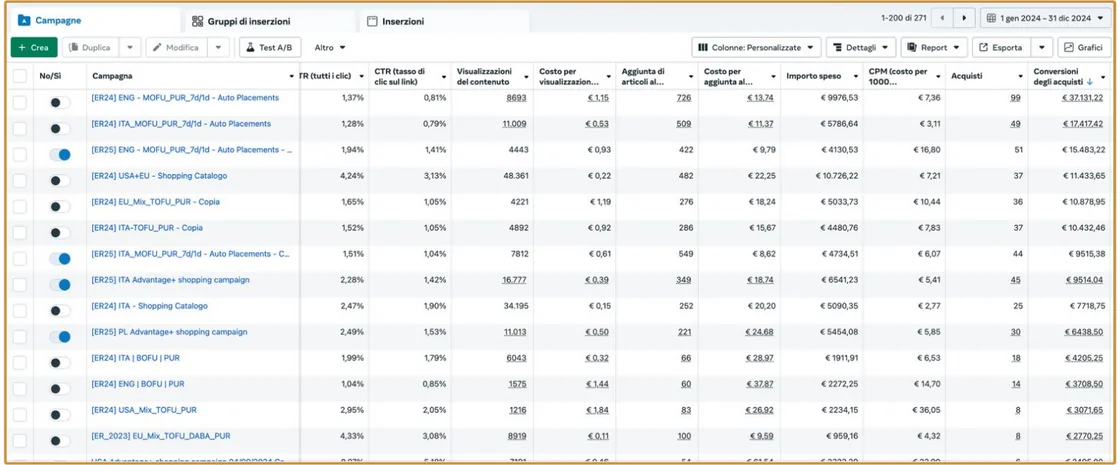Click Acquisti value 99

[1015, 98]
